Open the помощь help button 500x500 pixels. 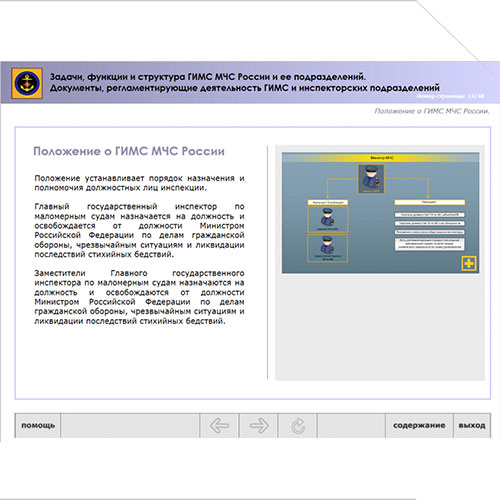pos(38,426)
